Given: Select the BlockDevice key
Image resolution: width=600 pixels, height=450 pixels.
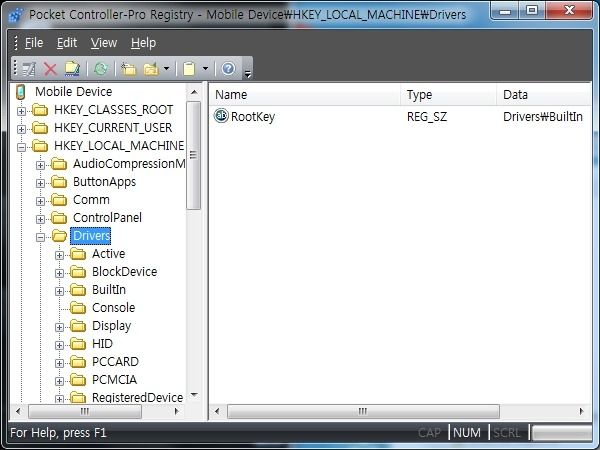Looking at the screenshot, I should [x=124, y=272].
